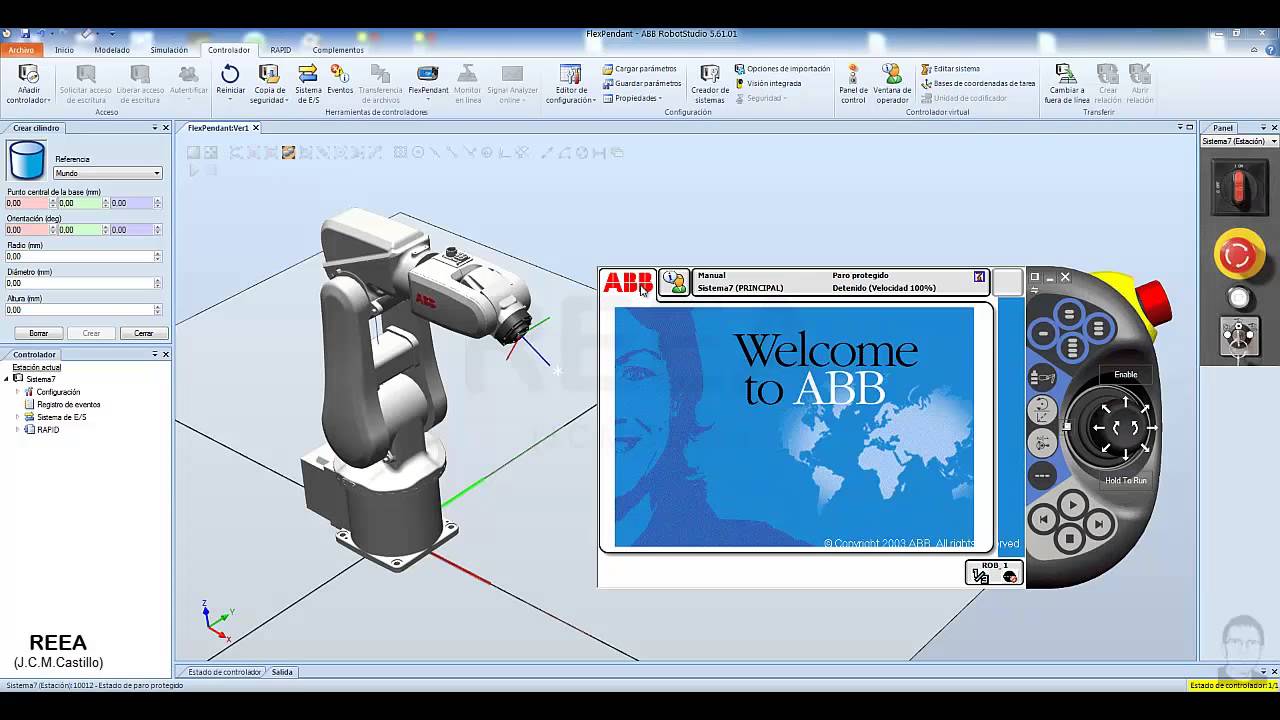The height and width of the screenshot is (720, 1280).
Task: Click the ABB menu logo on FlexPendant
Action: [x=627, y=283]
